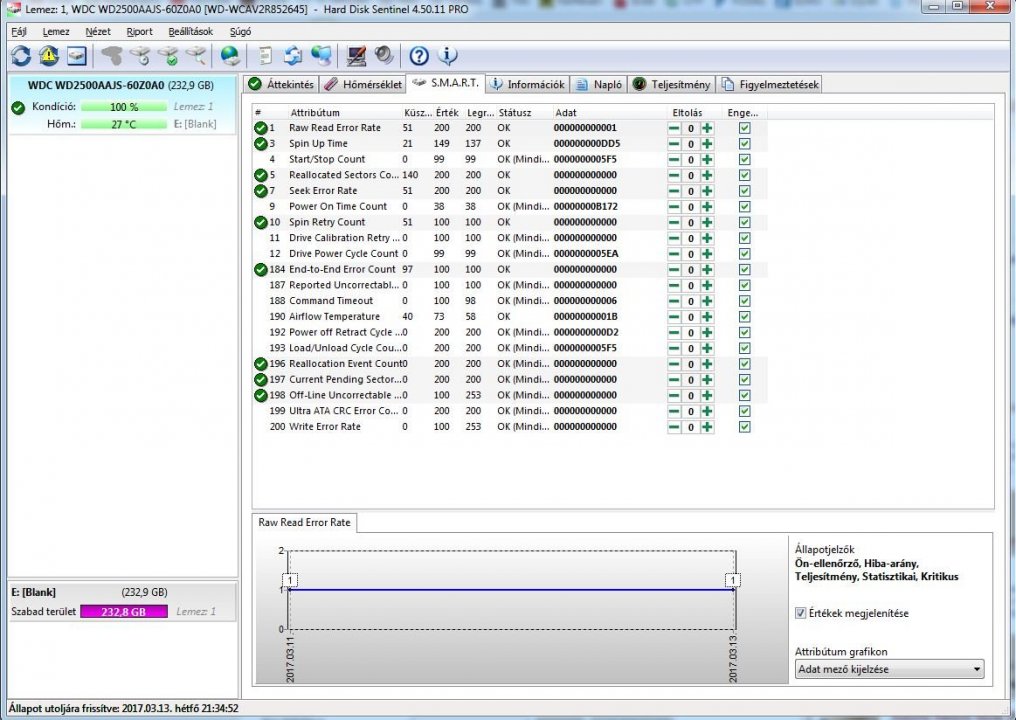Switch to the Figyelmeztetések tab
This screenshot has width=1016, height=720.
[770, 84]
